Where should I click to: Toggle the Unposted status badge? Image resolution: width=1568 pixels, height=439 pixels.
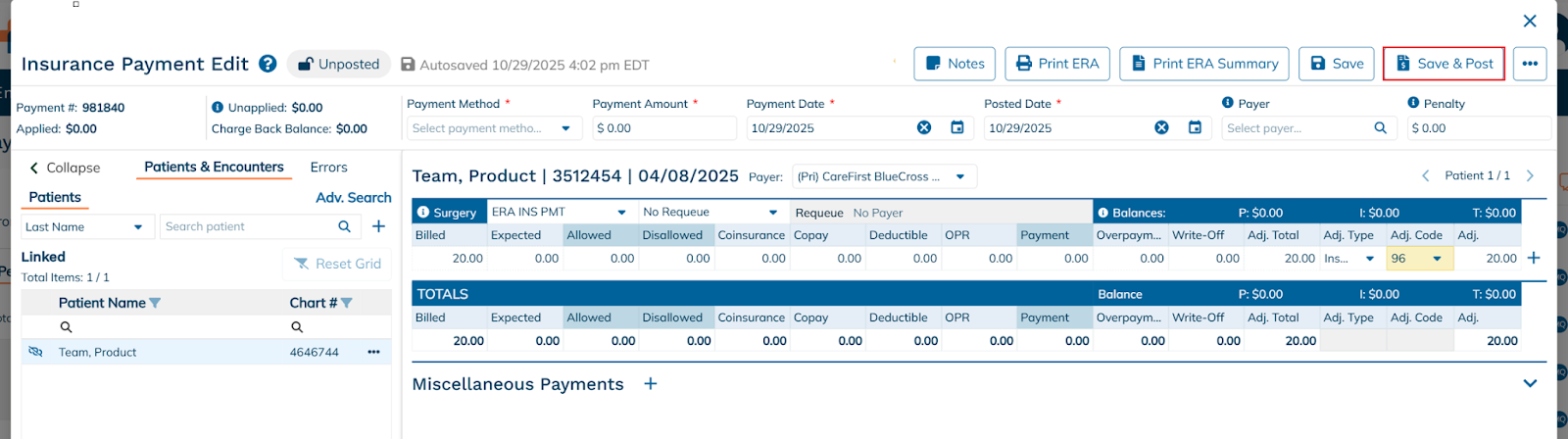point(338,64)
